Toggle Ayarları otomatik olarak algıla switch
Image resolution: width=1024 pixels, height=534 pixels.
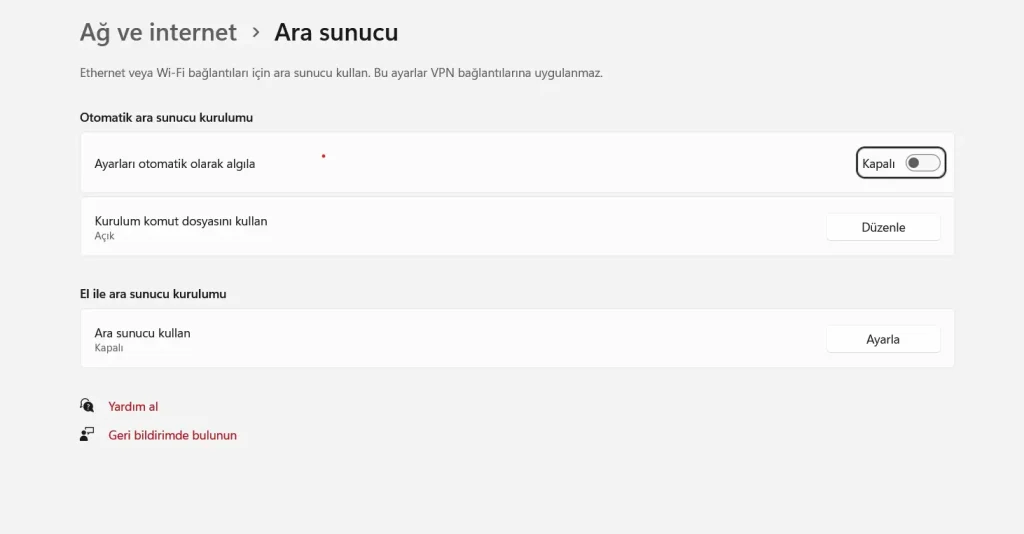(x=922, y=163)
